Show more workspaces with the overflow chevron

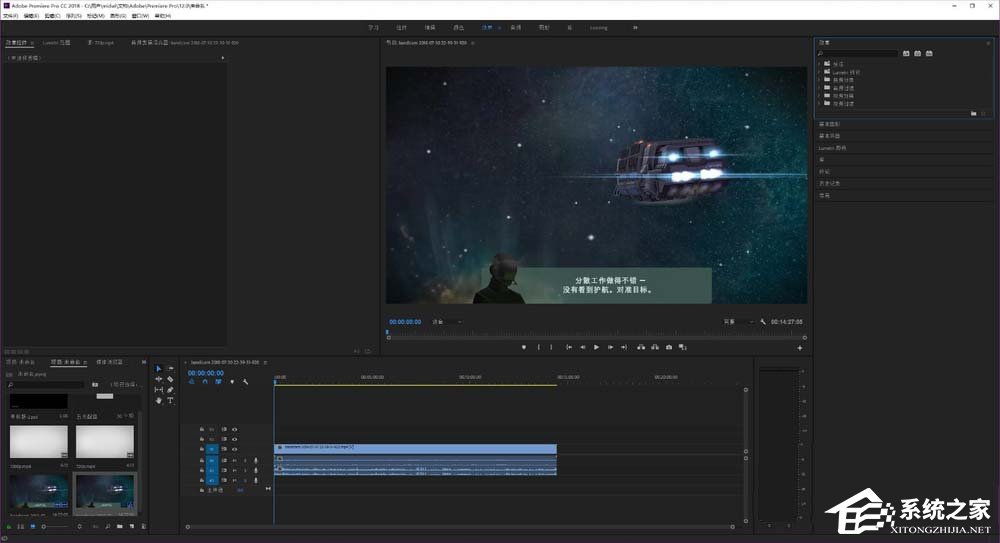[635, 28]
